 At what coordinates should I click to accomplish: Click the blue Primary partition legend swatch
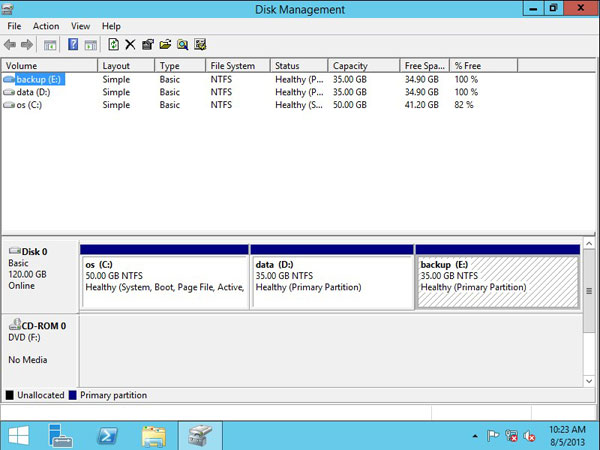pos(73,395)
